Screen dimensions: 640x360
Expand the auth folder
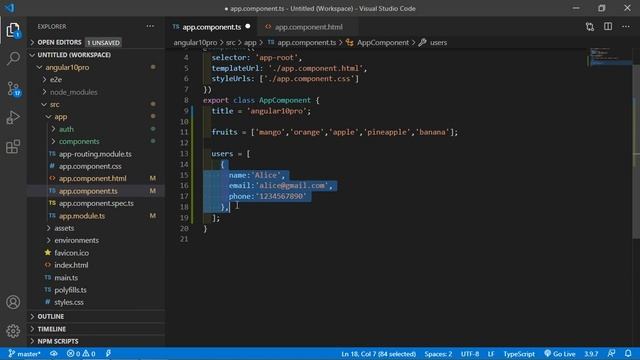[96, 129]
